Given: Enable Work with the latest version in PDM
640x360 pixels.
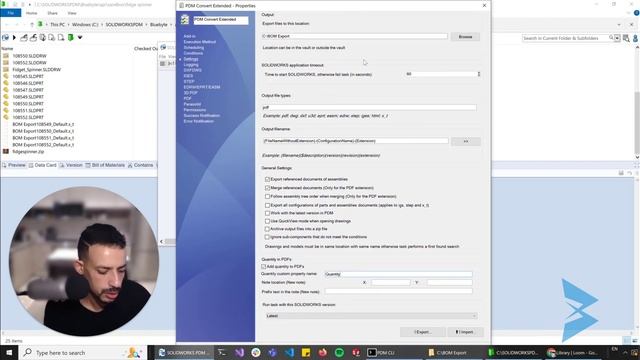Looking at the screenshot, I should (x=267, y=213).
